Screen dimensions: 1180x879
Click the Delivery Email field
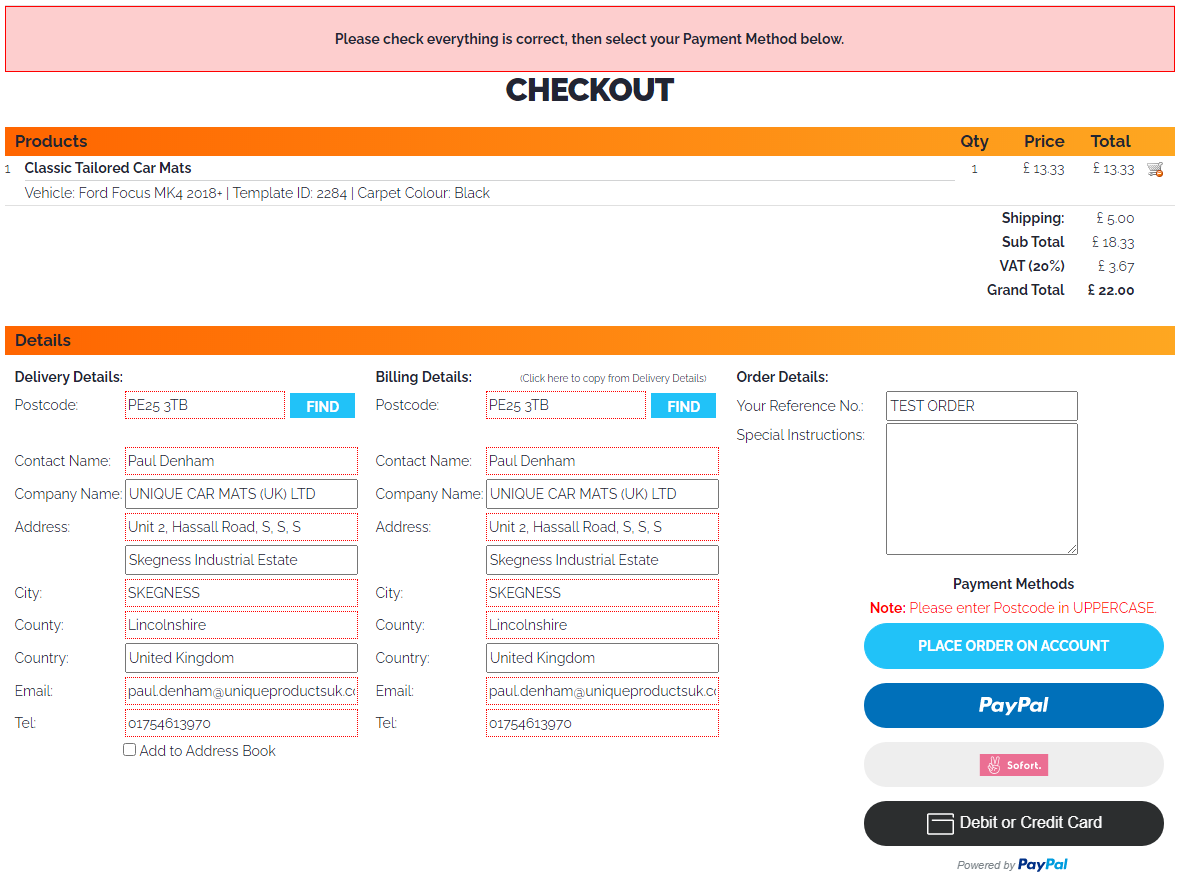tap(241, 691)
